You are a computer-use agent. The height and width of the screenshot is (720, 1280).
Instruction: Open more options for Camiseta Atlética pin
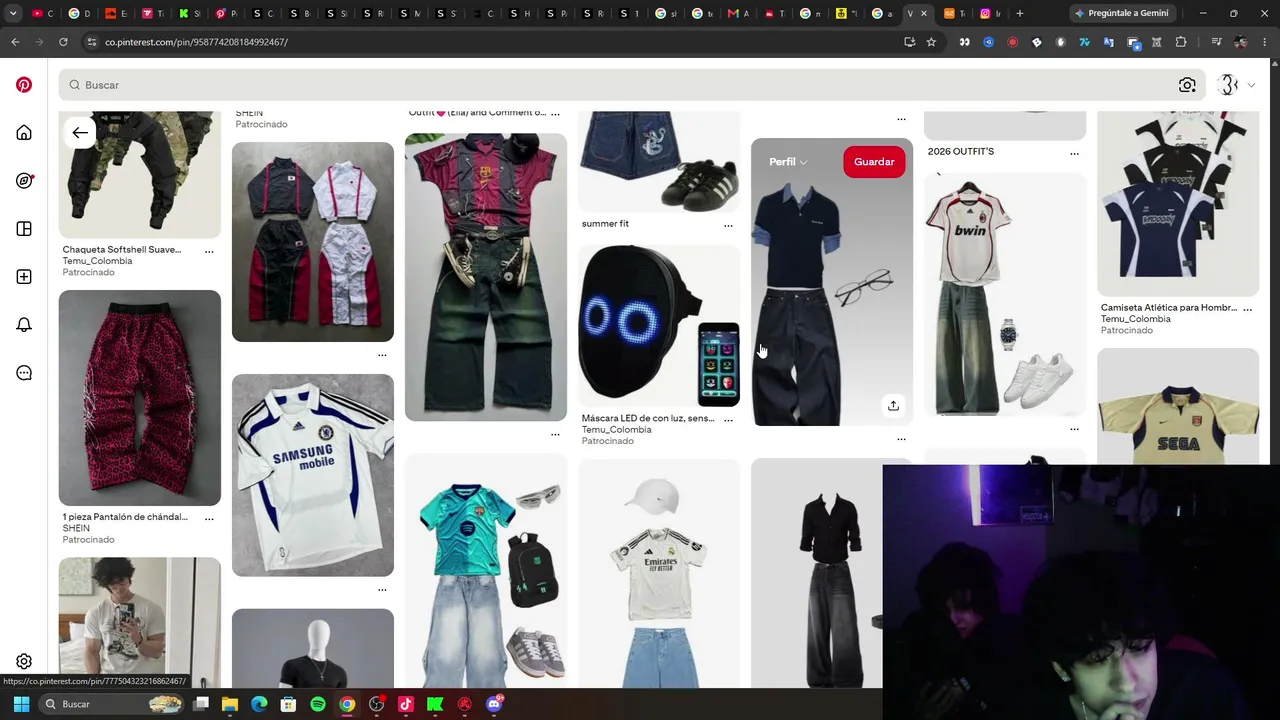[1247, 309]
